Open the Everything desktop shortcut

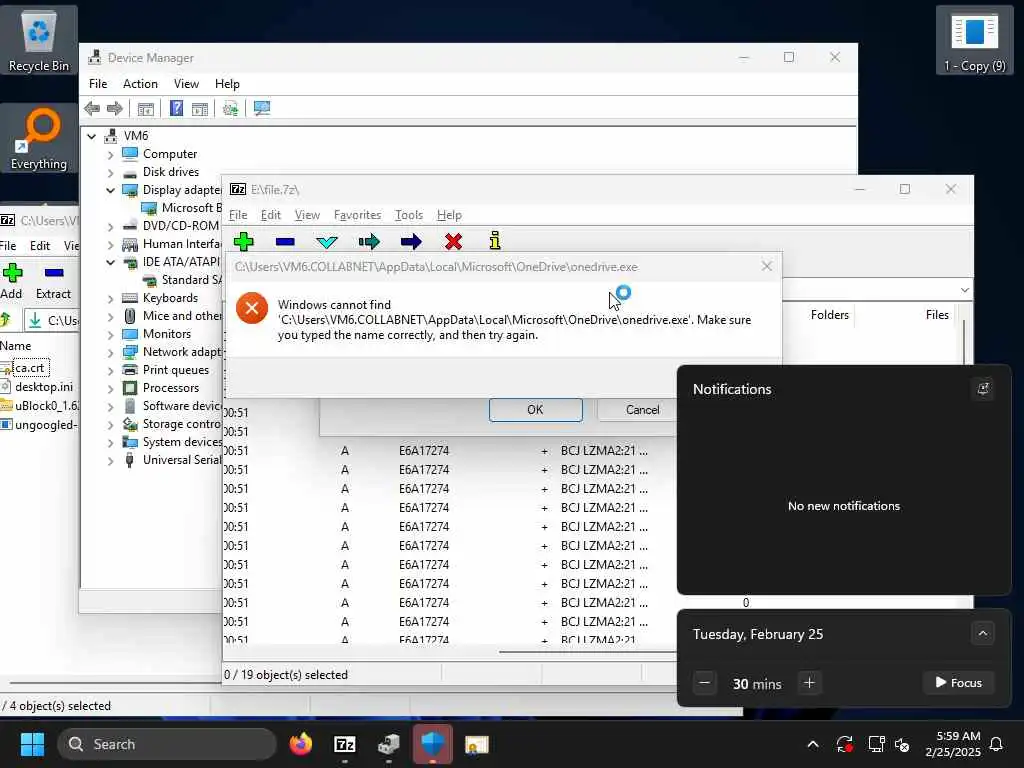[39, 138]
